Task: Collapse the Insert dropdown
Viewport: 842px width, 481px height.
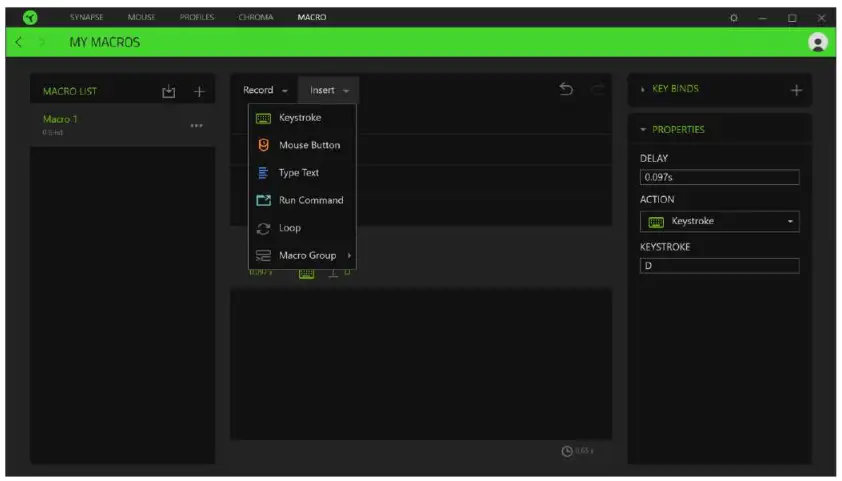Action: pos(329,90)
